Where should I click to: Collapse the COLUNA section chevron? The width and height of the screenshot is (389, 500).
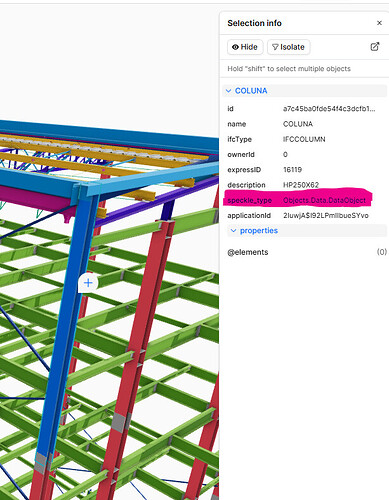coord(229,91)
